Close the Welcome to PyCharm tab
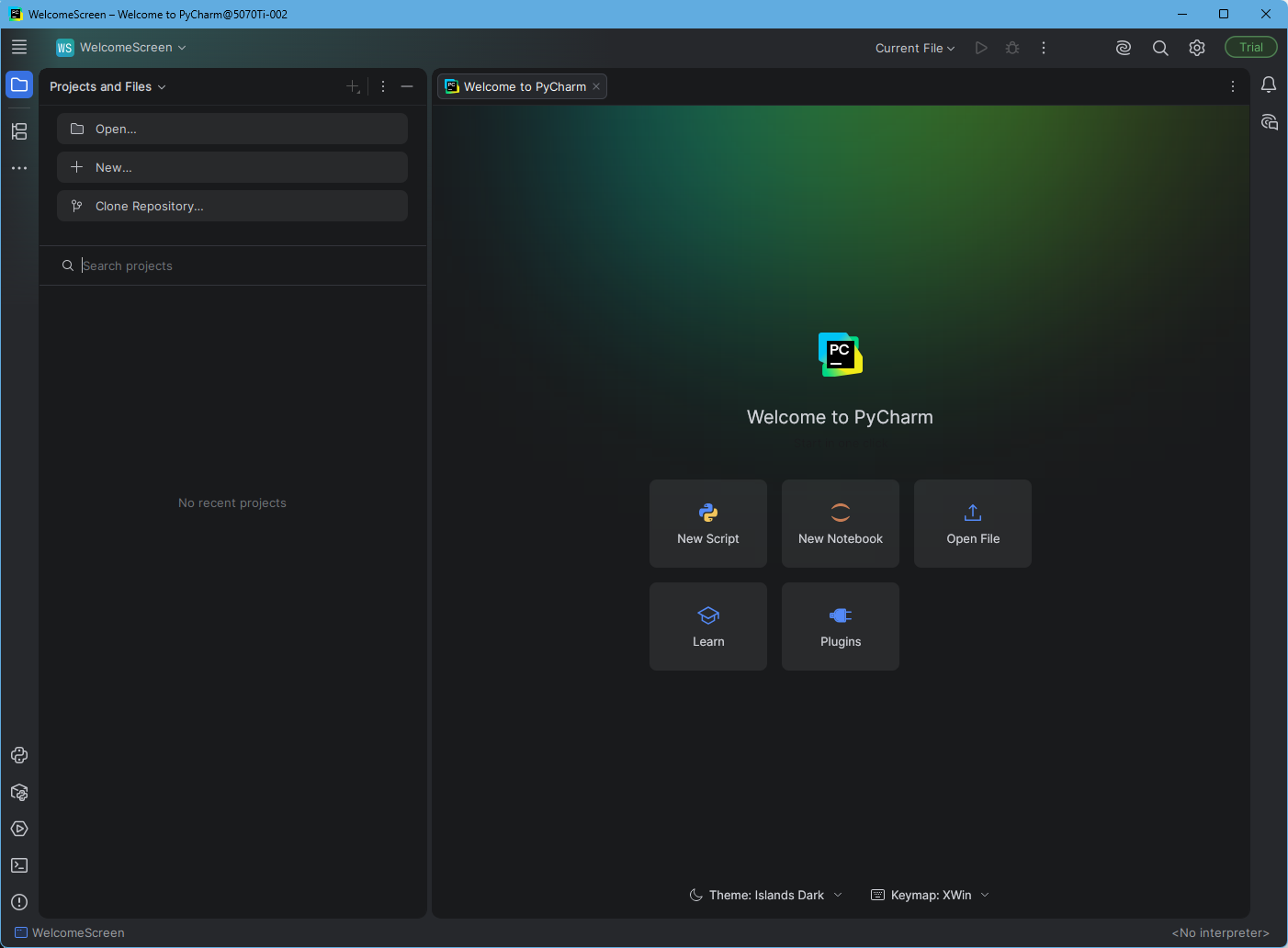Viewport: 1288px width, 948px height. point(596,86)
